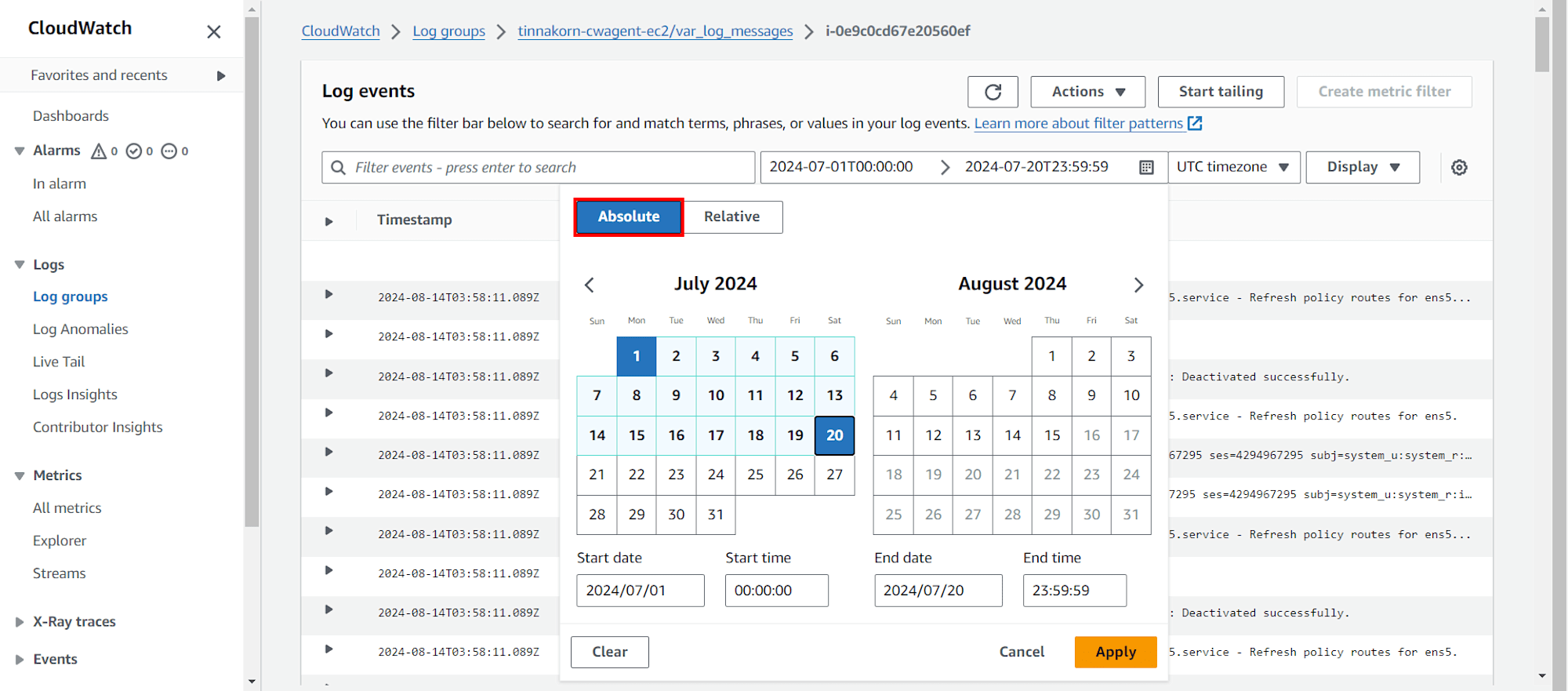This screenshot has width=1568, height=691.
Task: Click the Apply button
Action: [1116, 652]
